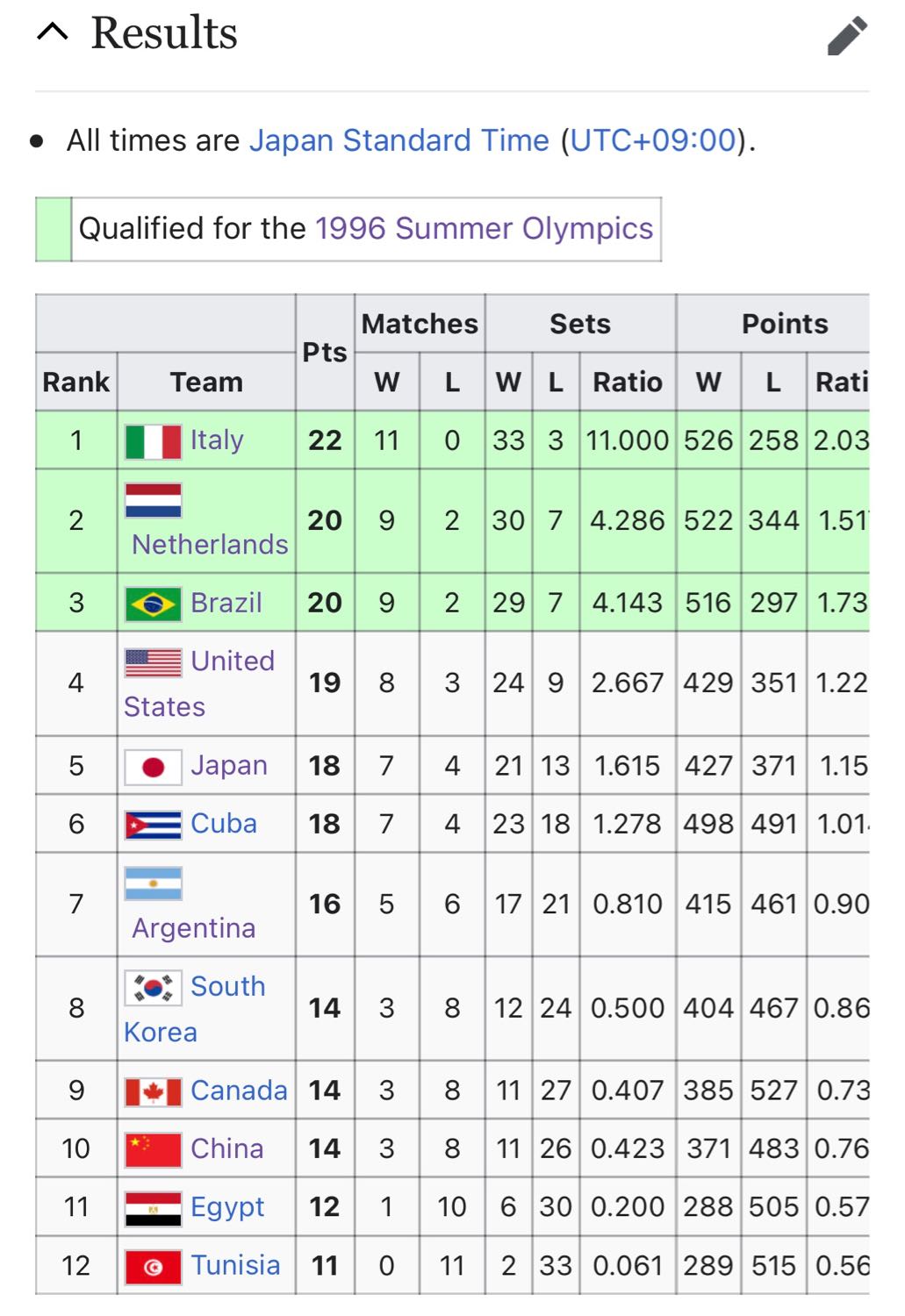Click the Results section heading
905x1316 pixels.
(164, 33)
